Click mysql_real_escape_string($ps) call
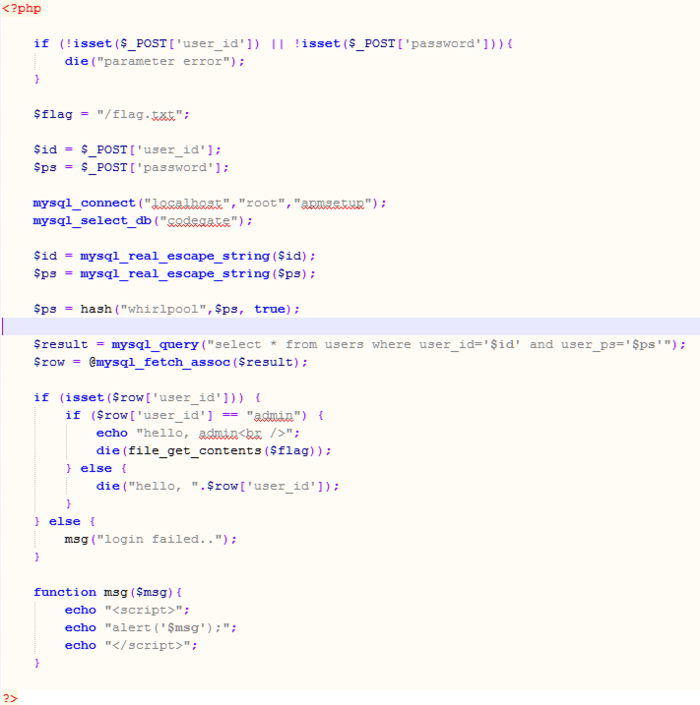The image size is (700, 705). pos(197,274)
